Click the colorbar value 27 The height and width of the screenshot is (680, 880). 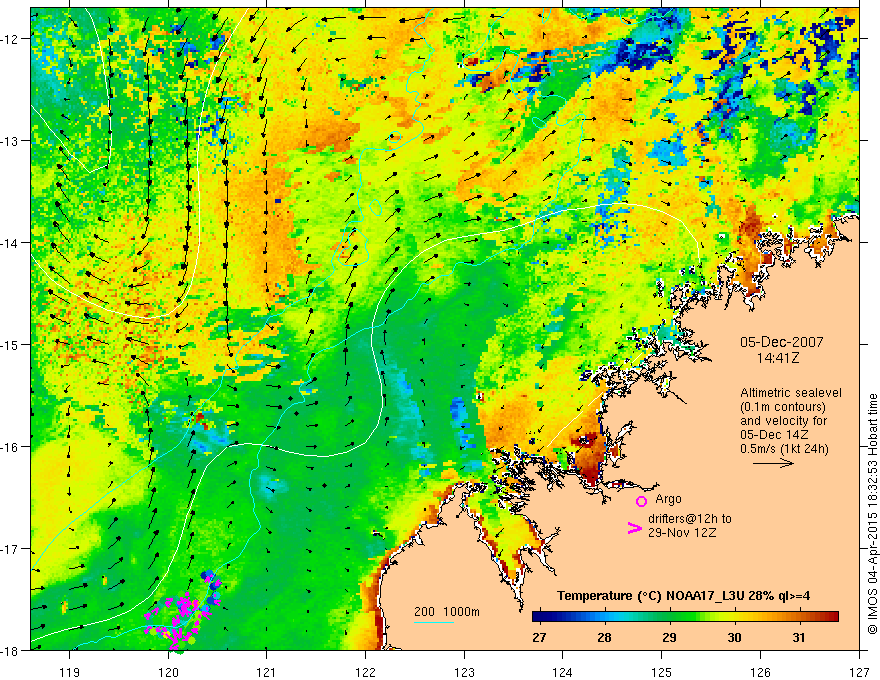539,637
